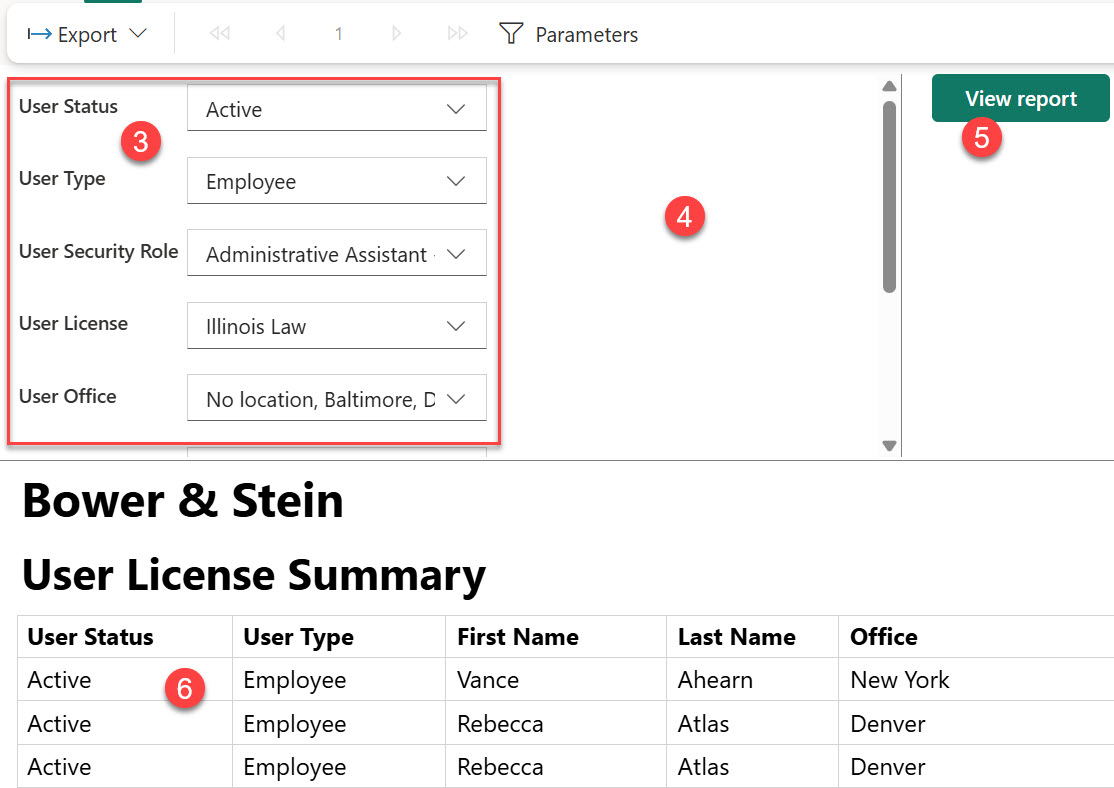
Task: Click the parameters panel scrollbar thumb
Action: pos(889,197)
